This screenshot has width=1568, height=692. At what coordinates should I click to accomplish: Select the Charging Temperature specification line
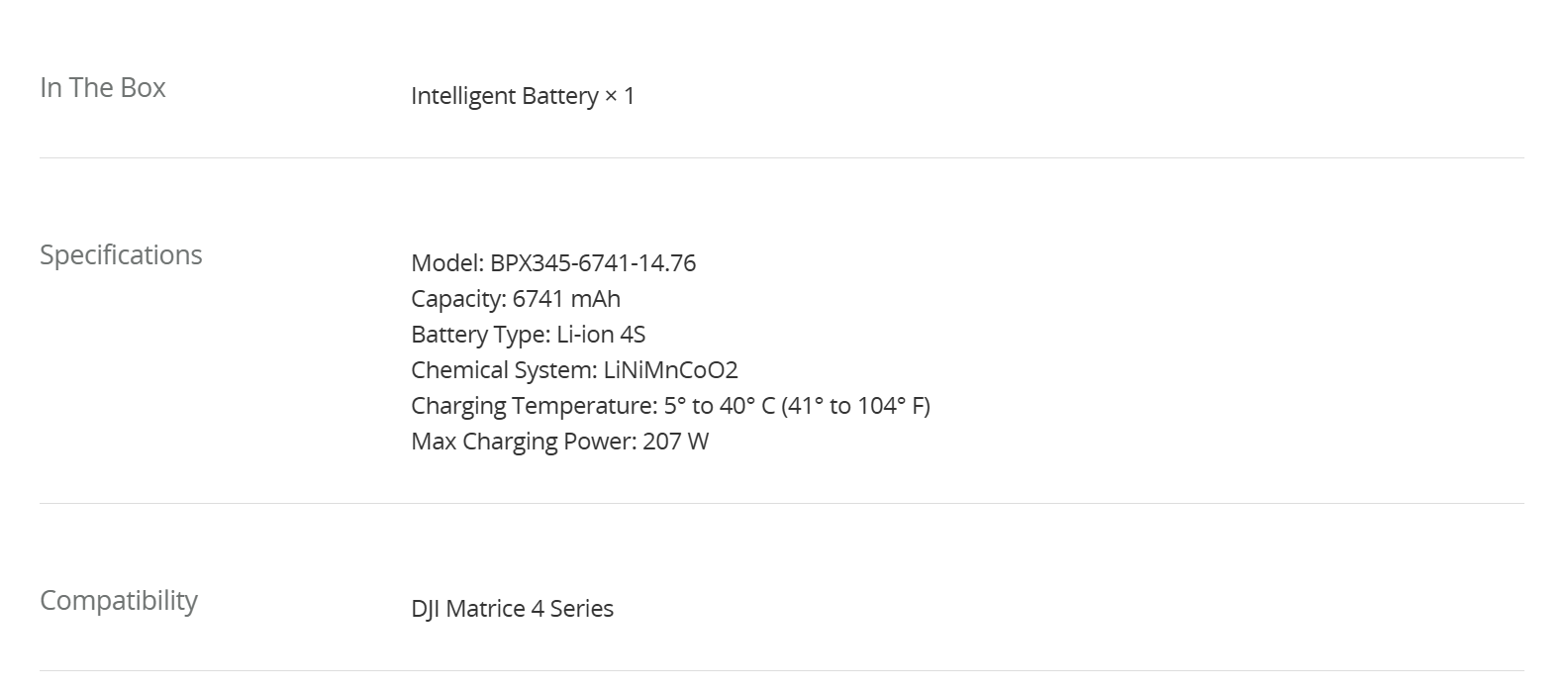(x=671, y=406)
